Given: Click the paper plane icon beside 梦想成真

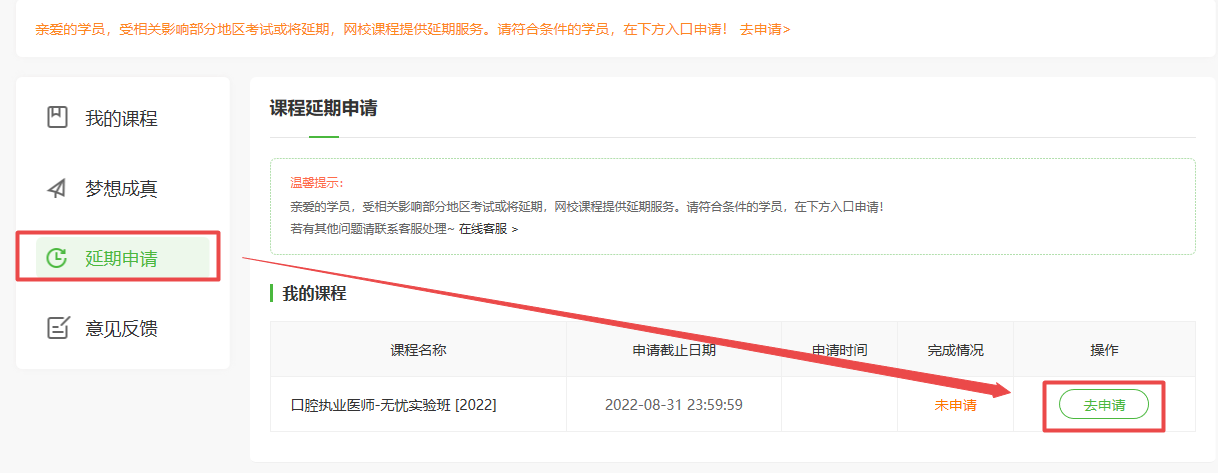Looking at the screenshot, I should (x=58, y=188).
